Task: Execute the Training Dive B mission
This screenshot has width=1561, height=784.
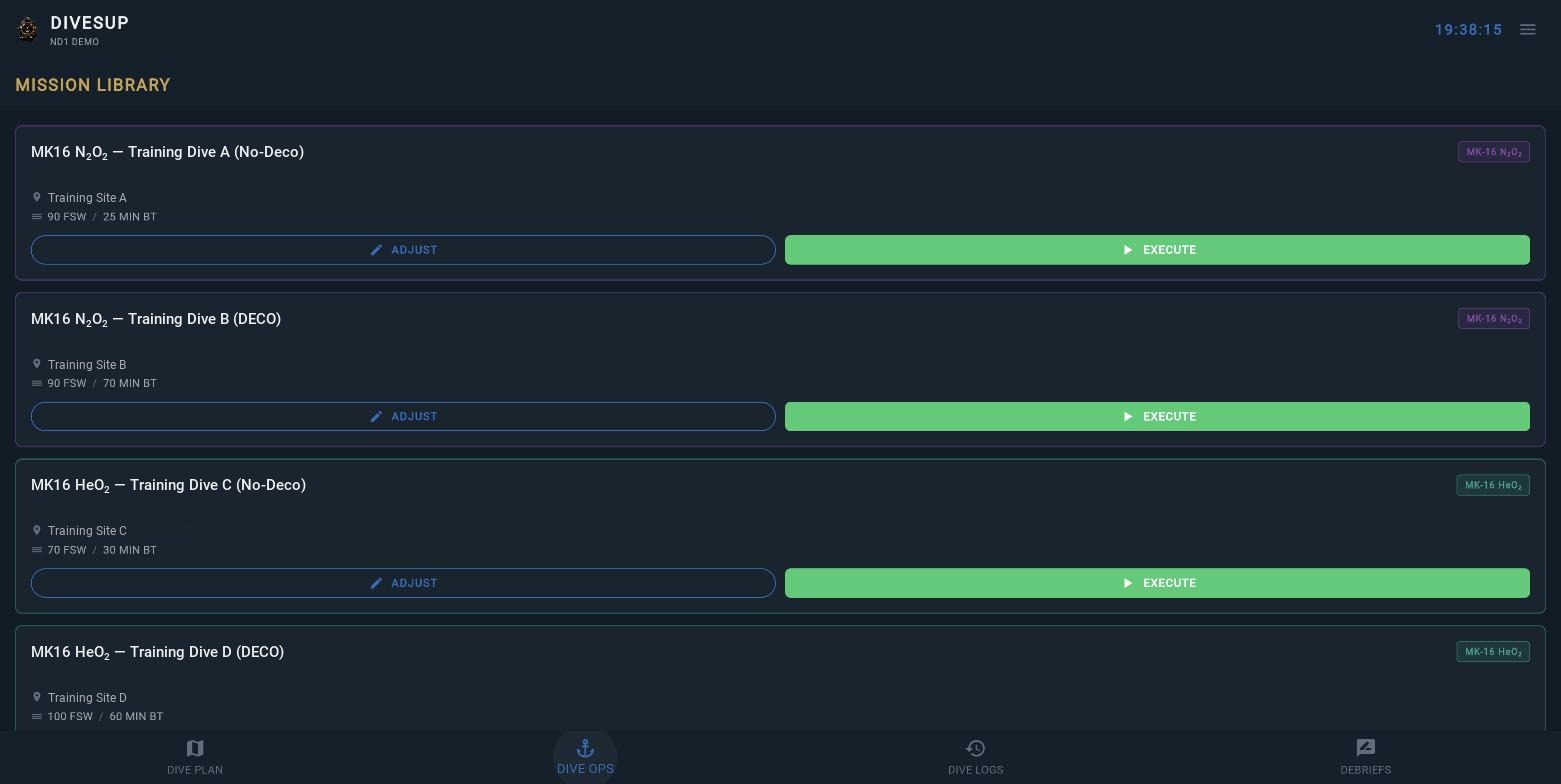Action: click(1157, 416)
